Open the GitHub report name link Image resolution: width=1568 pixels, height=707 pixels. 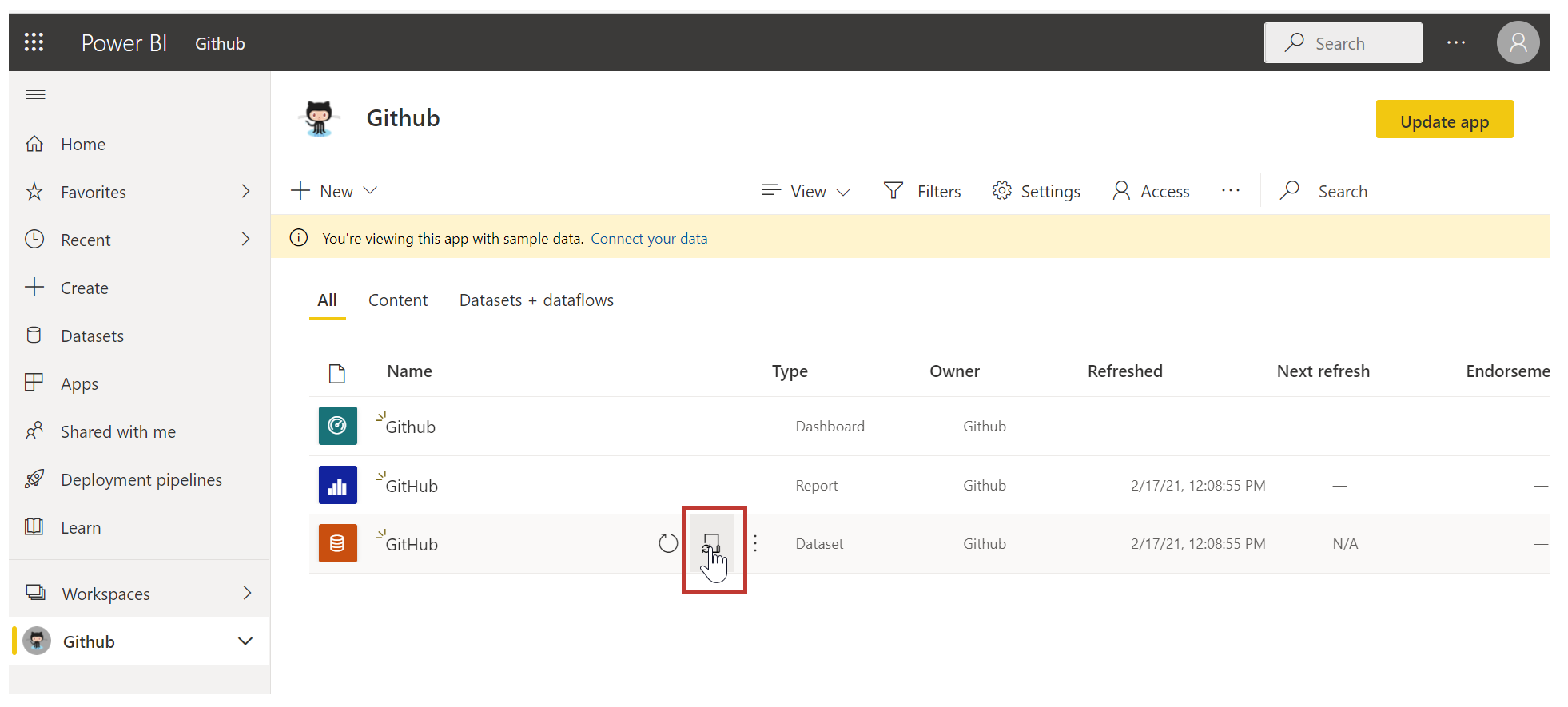(x=412, y=487)
